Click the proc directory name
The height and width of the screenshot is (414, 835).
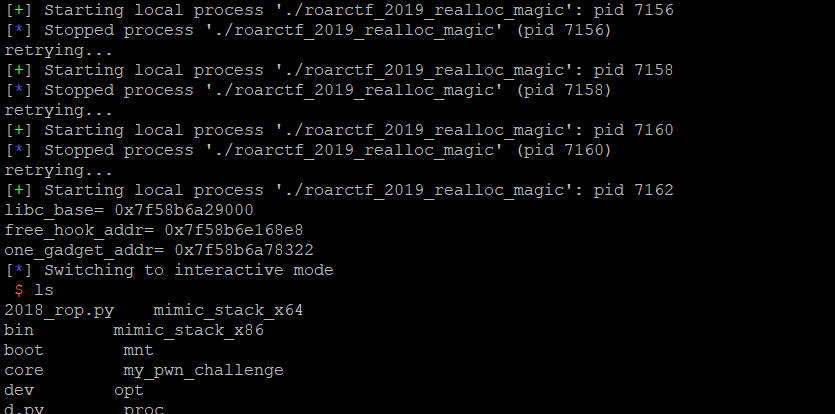click(x=144, y=410)
